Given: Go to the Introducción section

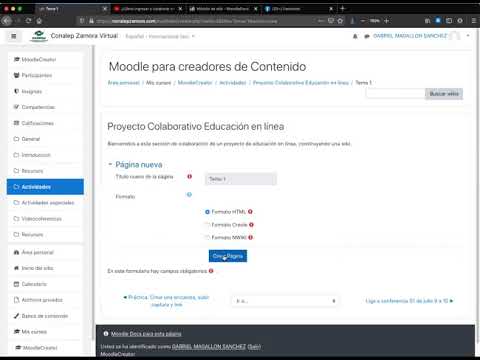Looking at the screenshot, I should (45, 155).
